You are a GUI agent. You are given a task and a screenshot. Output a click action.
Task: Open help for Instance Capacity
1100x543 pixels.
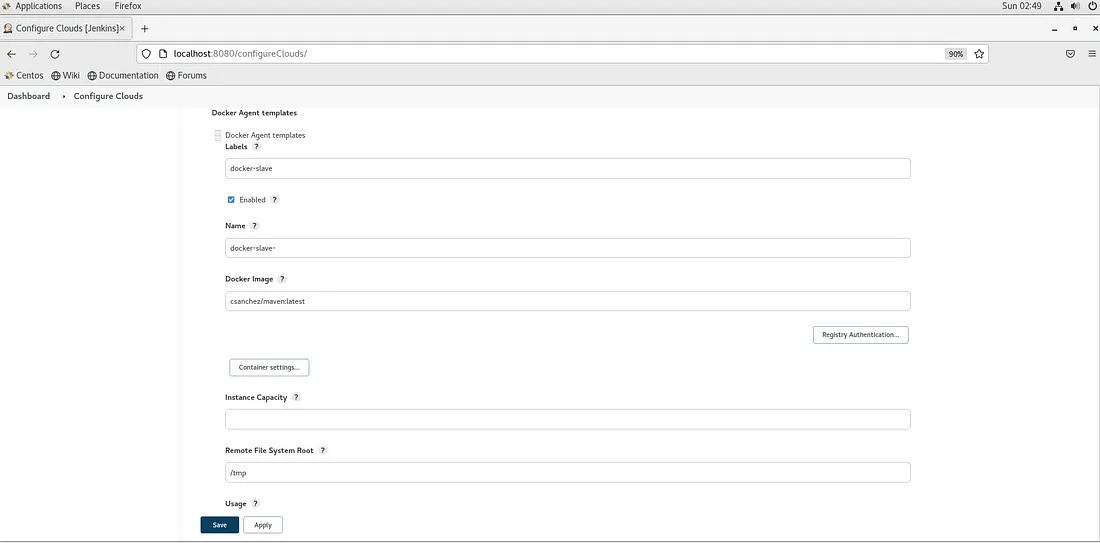pos(296,397)
